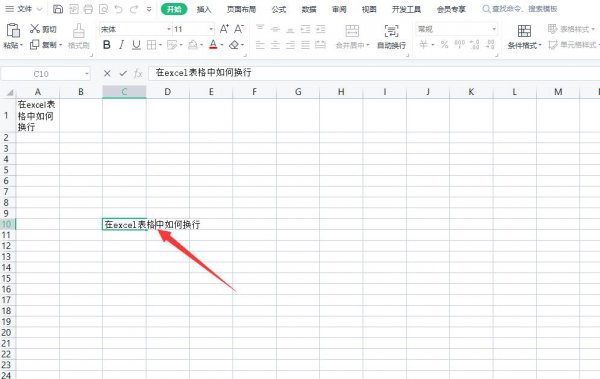Open the Member Exclusive (会员专享) tab
The width and height of the screenshot is (600, 379).
click(x=451, y=9)
